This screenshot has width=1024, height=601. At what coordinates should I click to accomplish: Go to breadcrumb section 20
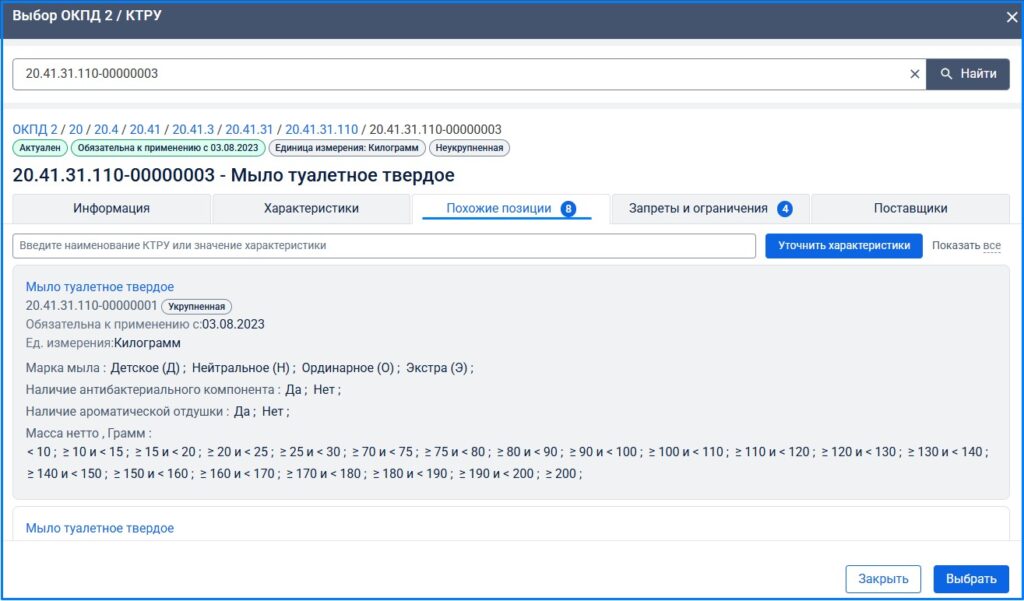coord(76,129)
